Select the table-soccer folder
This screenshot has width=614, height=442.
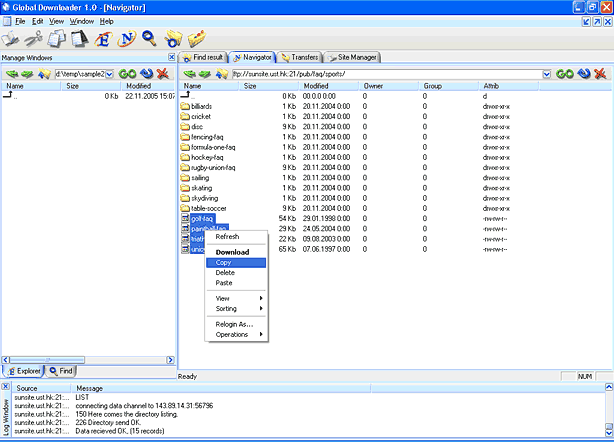point(204,208)
